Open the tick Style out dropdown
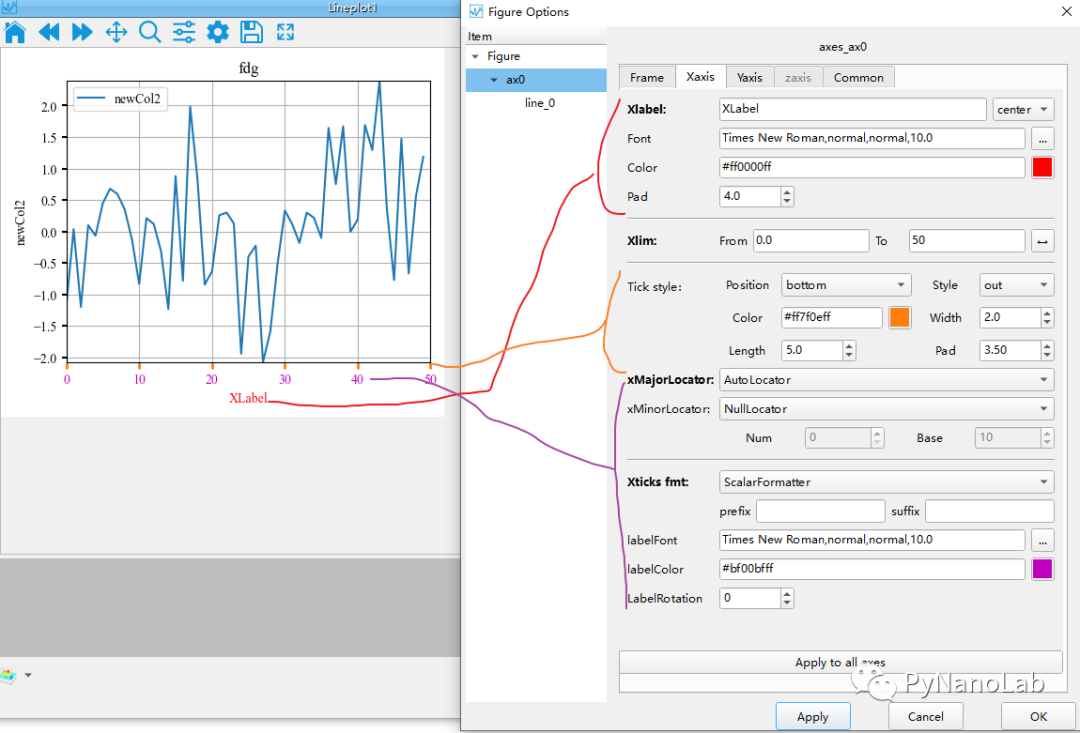The width and height of the screenshot is (1080, 733). pos(1017,285)
